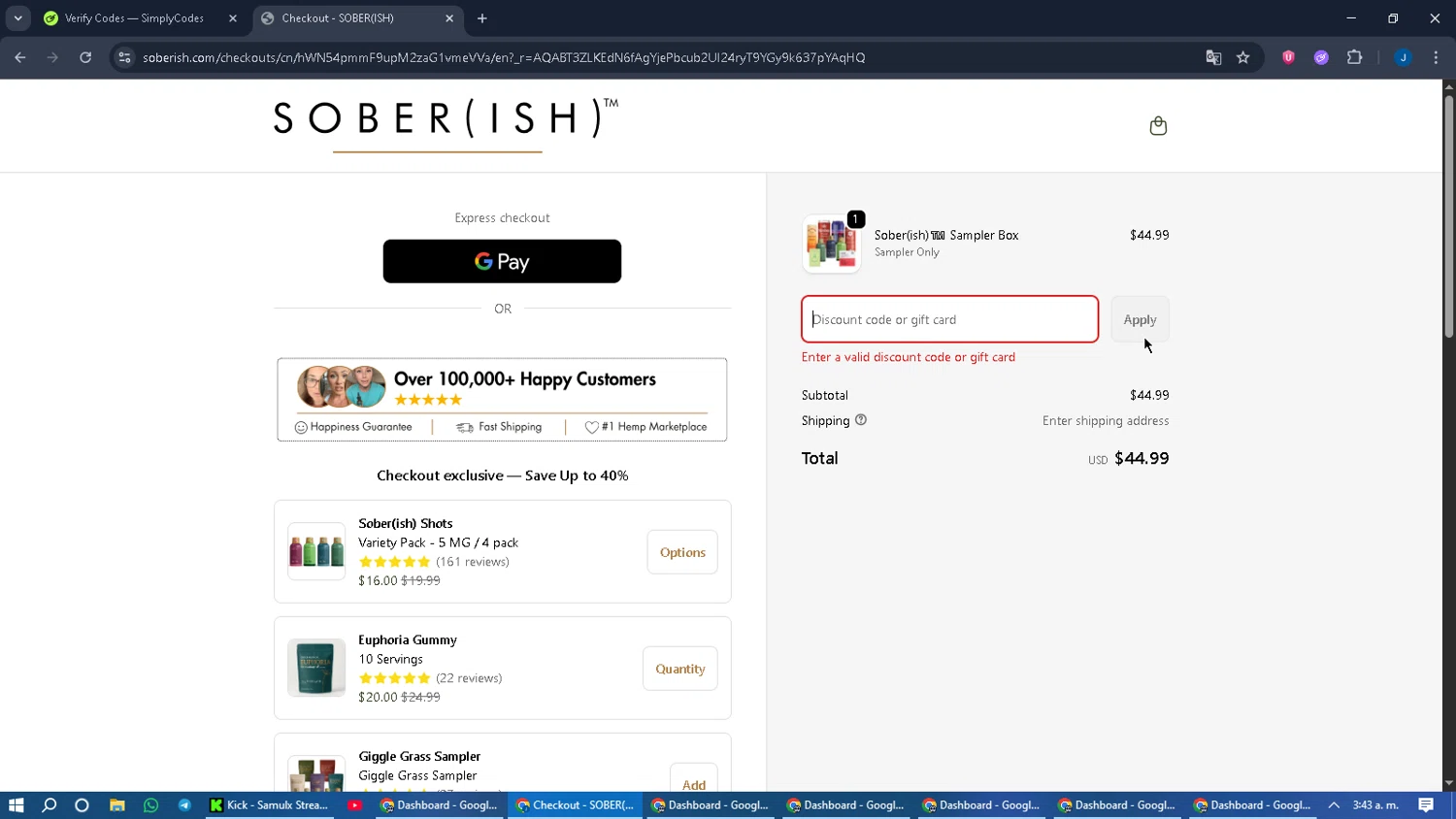Viewport: 1456px width, 819px height.
Task: Focus the discount code or gift card field
Action: click(x=949, y=319)
